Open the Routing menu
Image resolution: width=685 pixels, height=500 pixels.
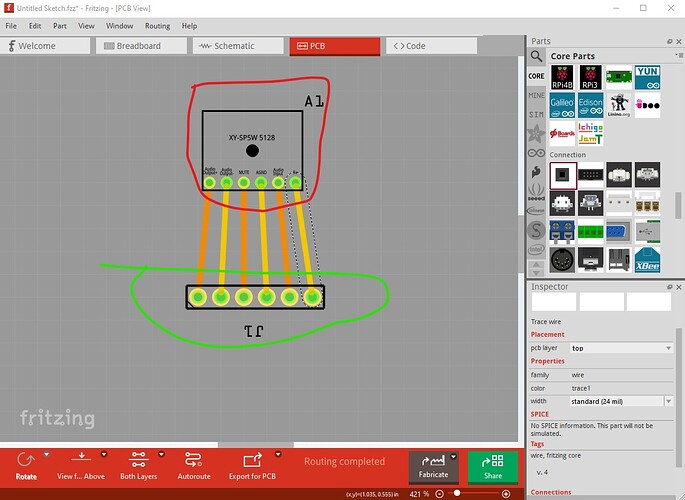[157, 25]
